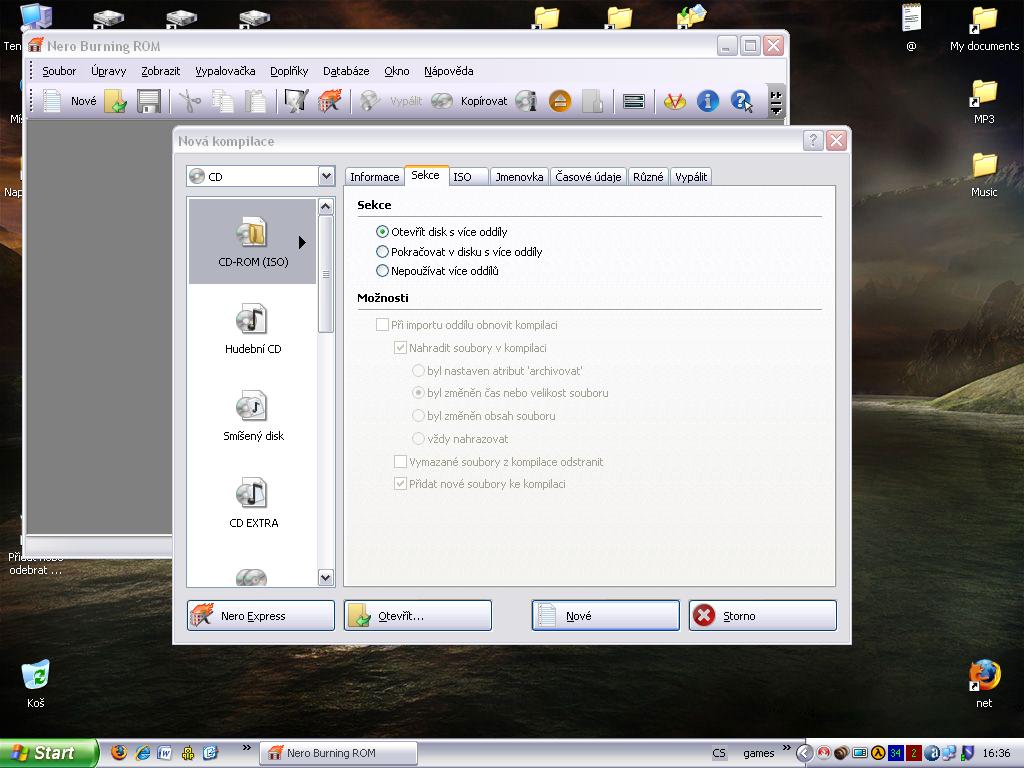1024x768 pixels.
Task: Click the Kopírovat disc copy toolbar icon
Action: pos(441,101)
